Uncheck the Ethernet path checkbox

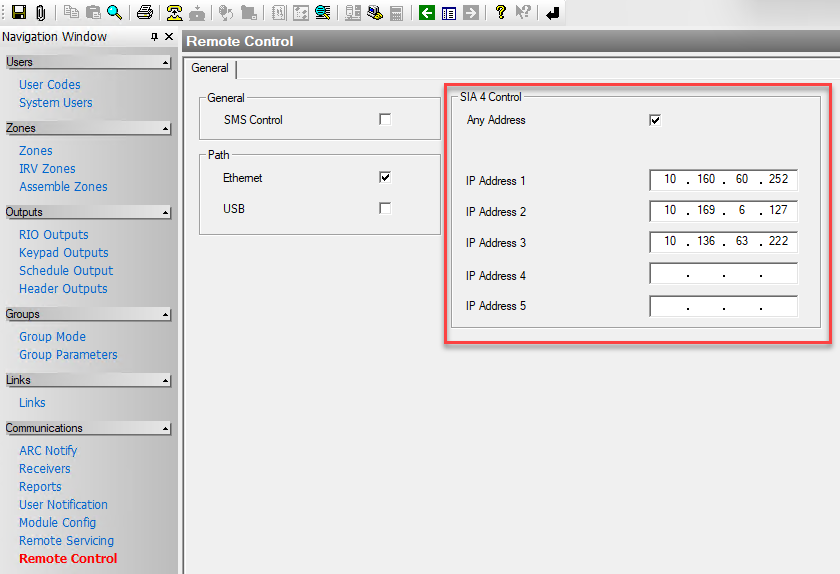pos(385,177)
